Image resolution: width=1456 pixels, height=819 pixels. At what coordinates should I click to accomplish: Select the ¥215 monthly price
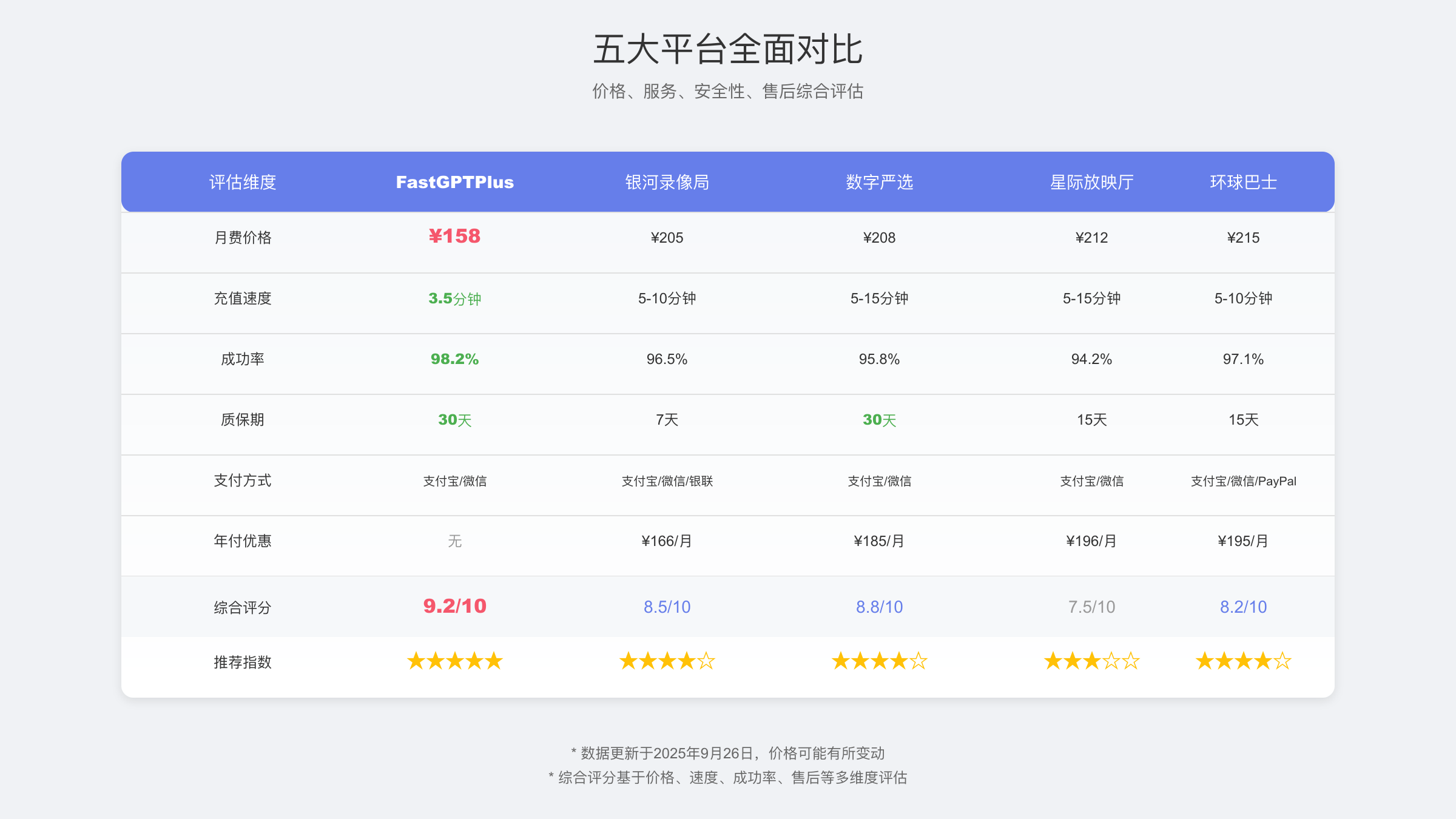pyautogui.click(x=1243, y=237)
